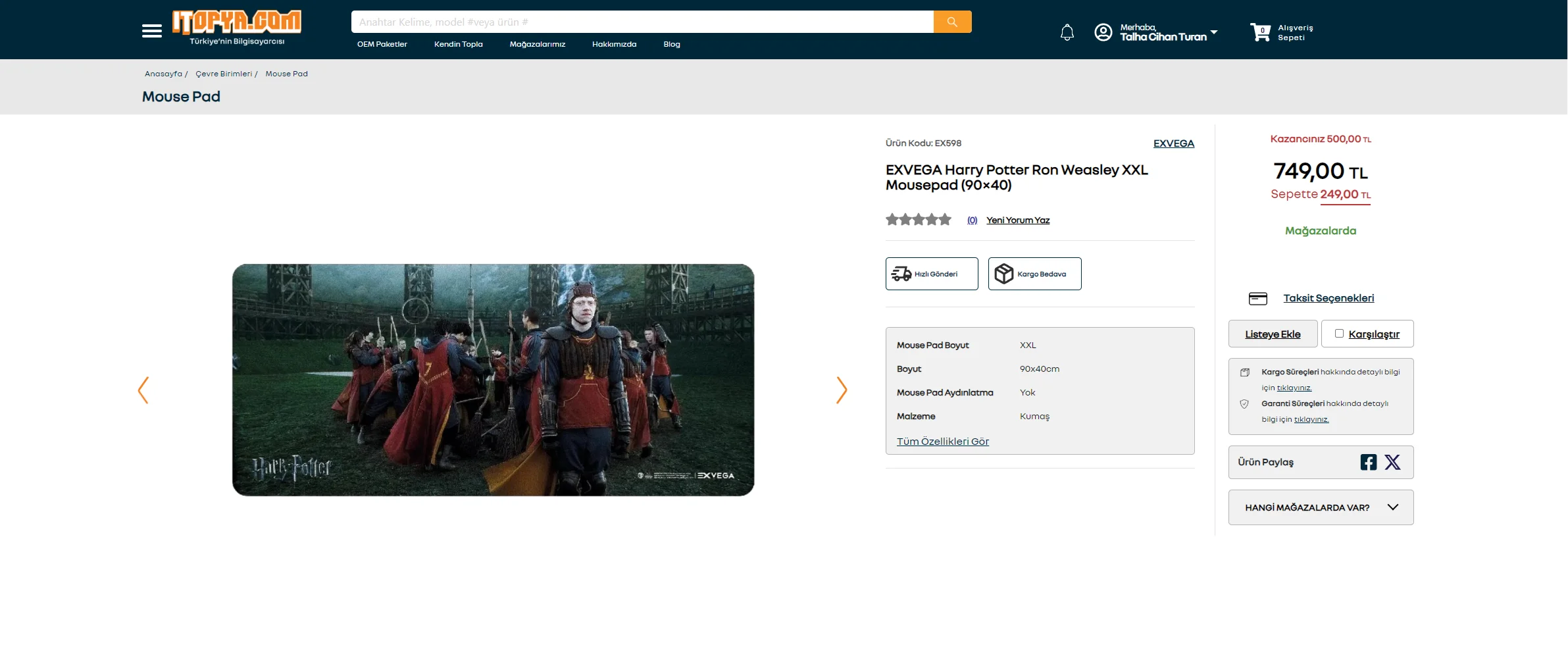Open Hakkımızda menu item

click(615, 44)
